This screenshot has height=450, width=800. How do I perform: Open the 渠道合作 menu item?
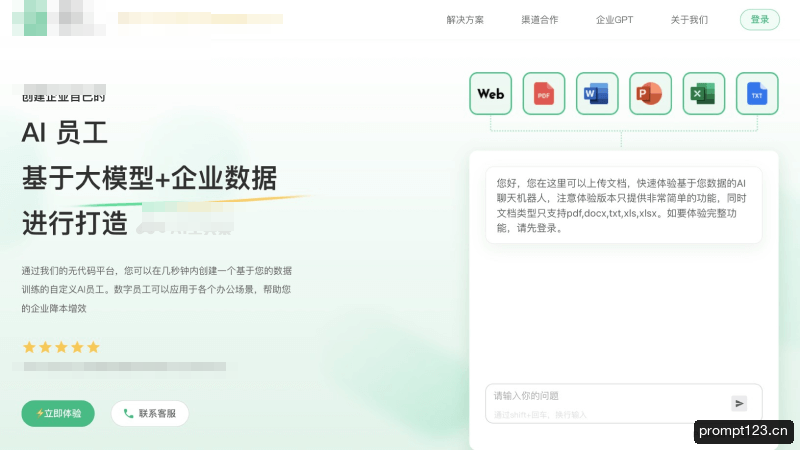coord(539,20)
